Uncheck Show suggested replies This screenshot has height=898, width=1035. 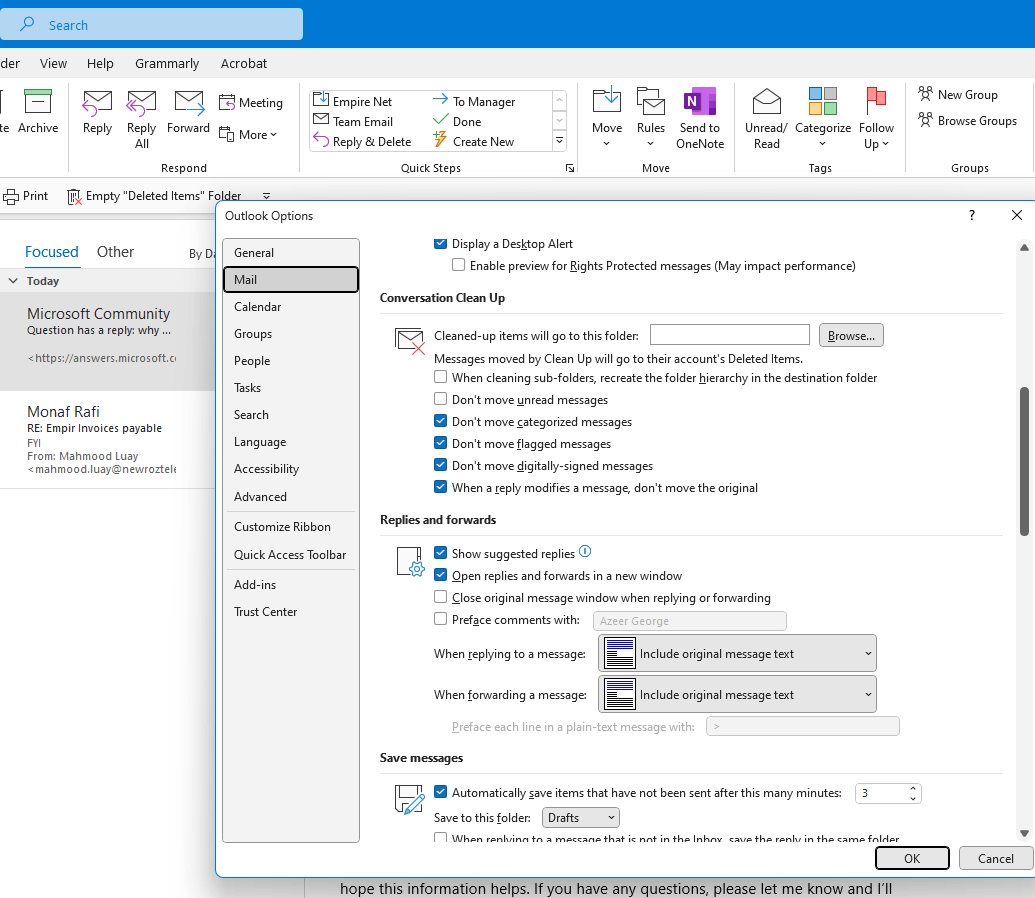tap(440, 553)
